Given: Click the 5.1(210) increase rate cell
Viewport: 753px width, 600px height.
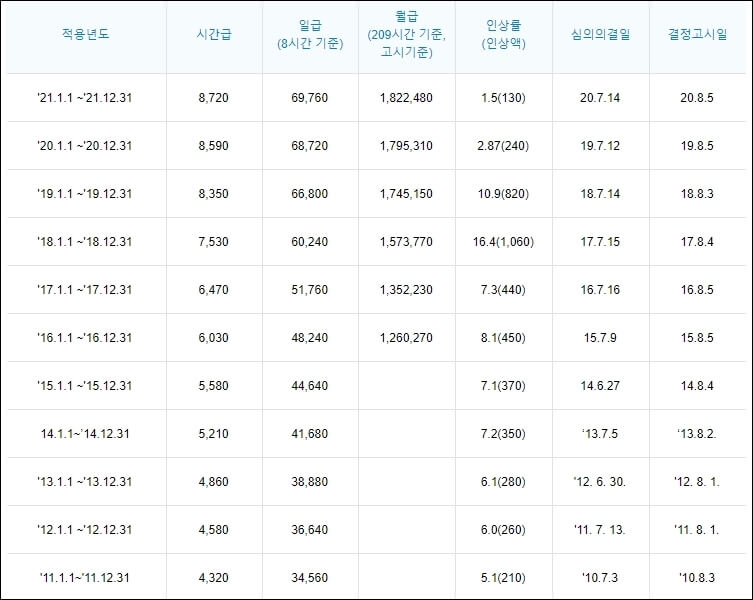Looking at the screenshot, I should click(503, 578).
